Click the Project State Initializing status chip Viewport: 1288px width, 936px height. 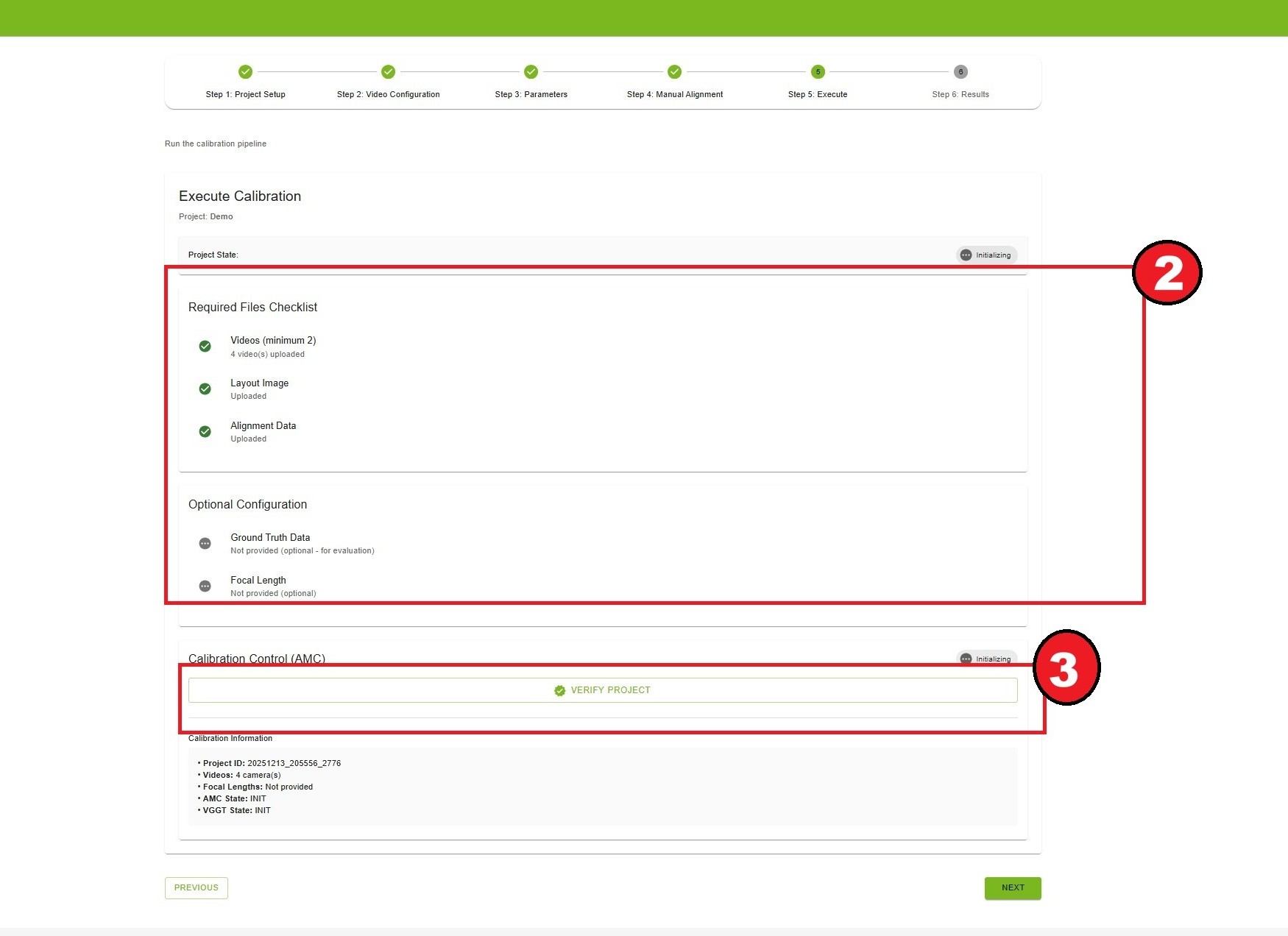pos(986,255)
